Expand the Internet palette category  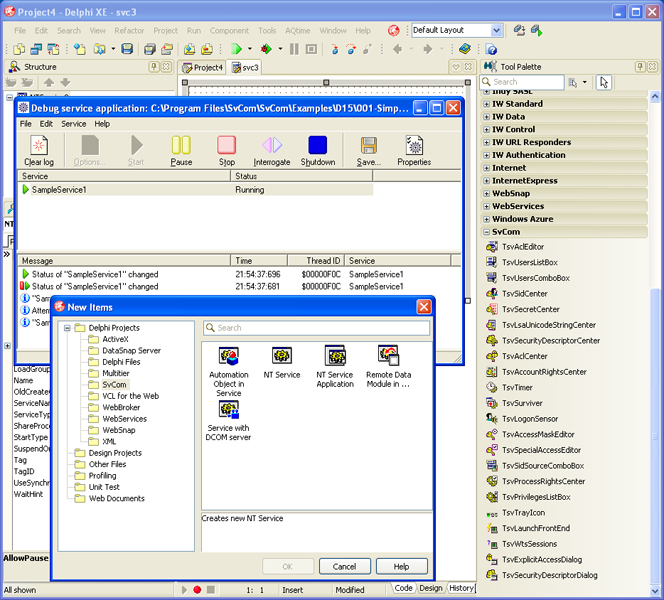point(487,168)
